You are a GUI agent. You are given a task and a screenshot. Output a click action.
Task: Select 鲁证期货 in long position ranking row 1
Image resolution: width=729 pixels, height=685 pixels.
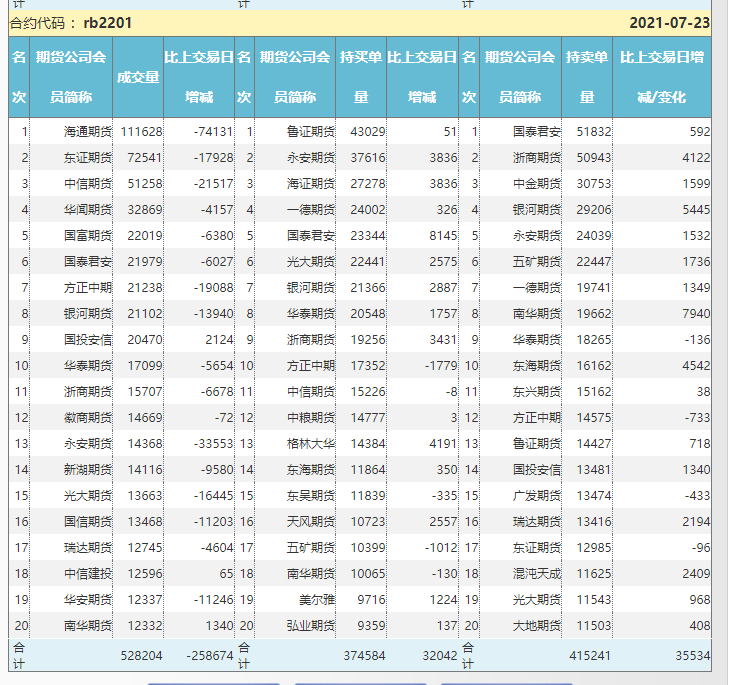[x=311, y=132]
